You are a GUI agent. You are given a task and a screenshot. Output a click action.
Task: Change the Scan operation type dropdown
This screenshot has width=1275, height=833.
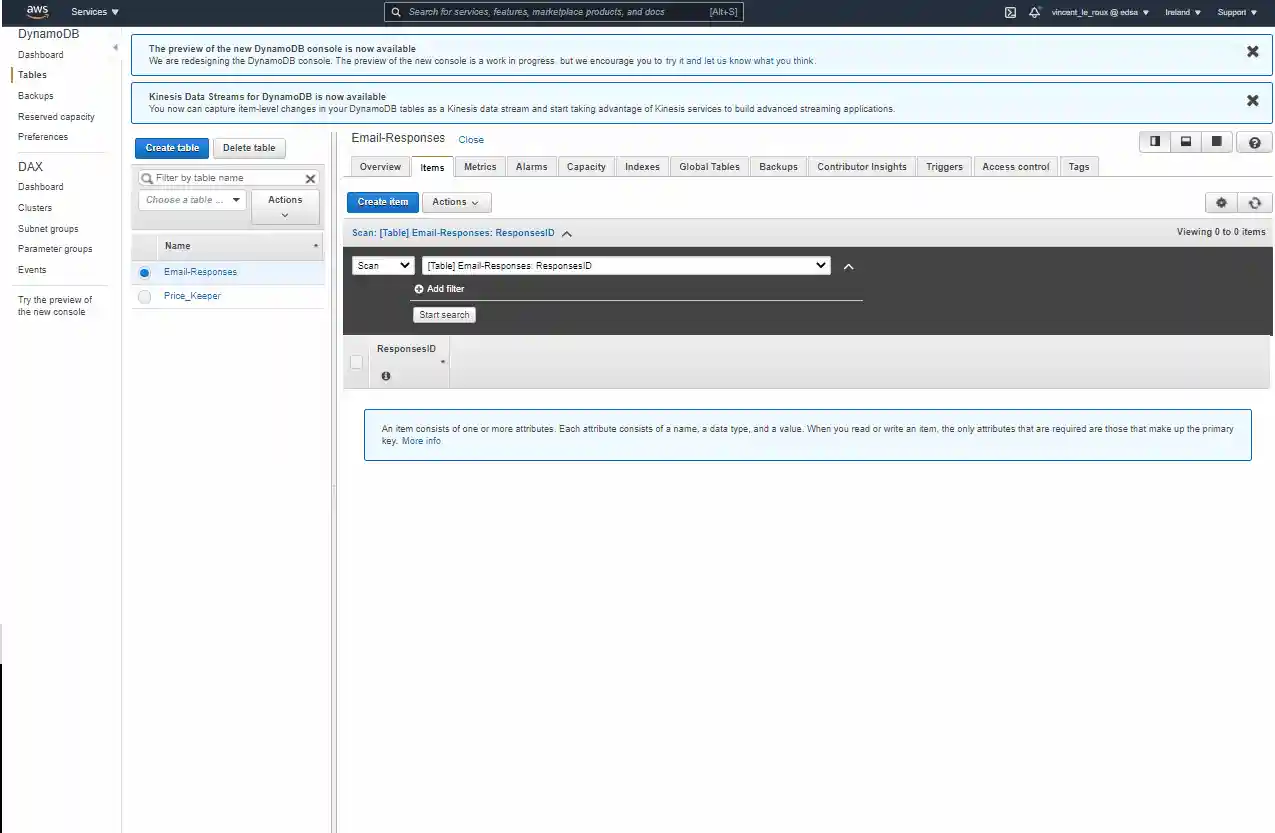[x=384, y=266]
